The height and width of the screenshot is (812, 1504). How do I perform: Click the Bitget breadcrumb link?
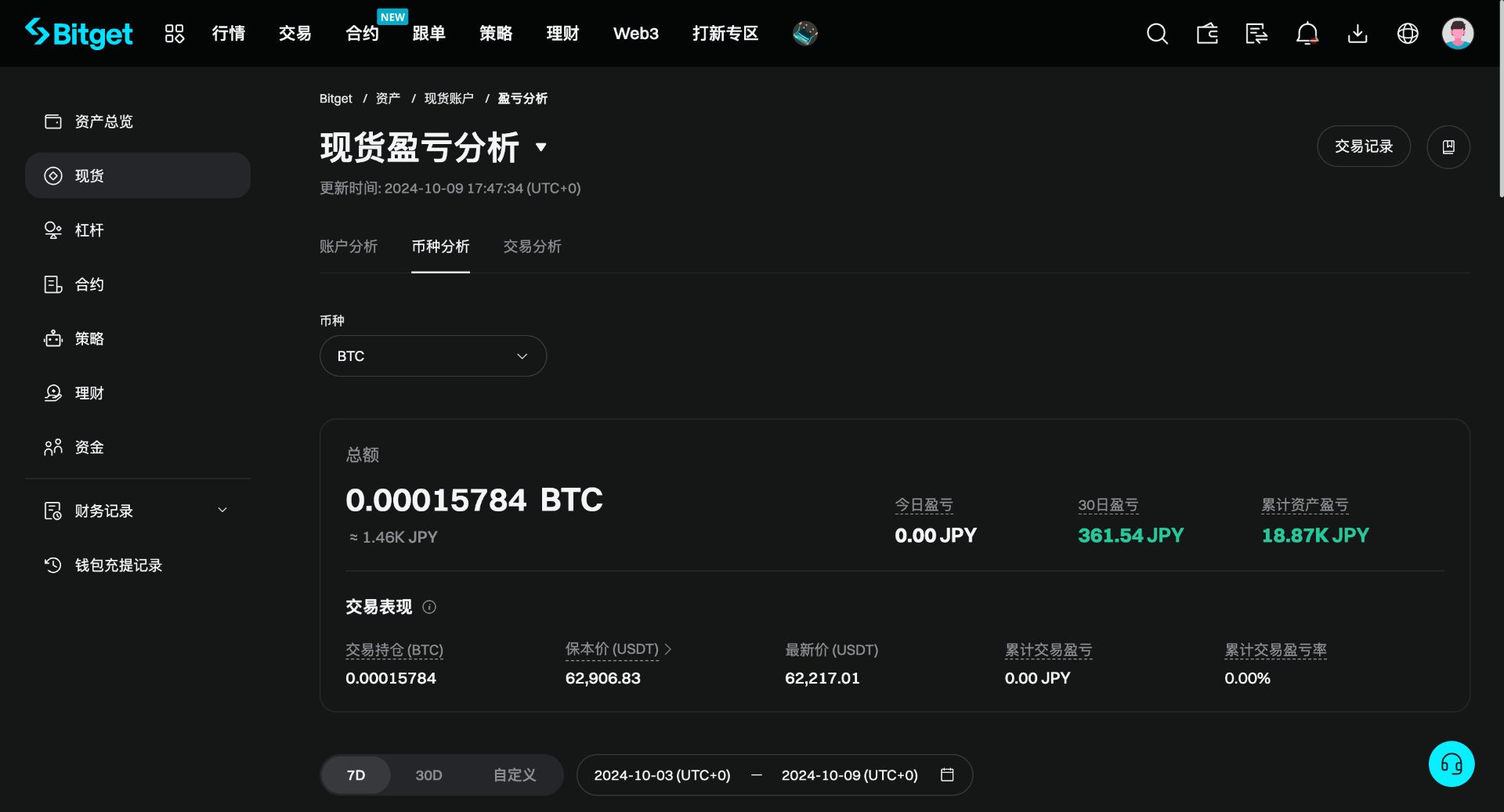click(336, 99)
